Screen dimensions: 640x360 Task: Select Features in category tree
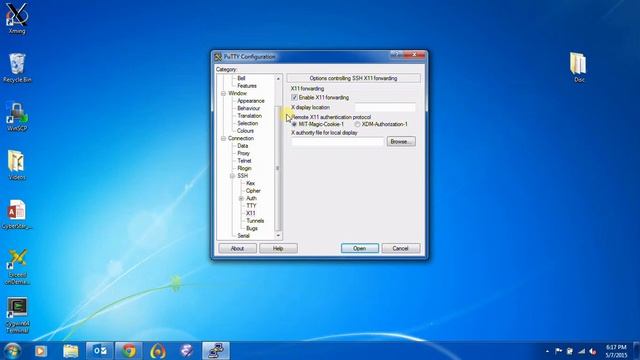click(247, 86)
